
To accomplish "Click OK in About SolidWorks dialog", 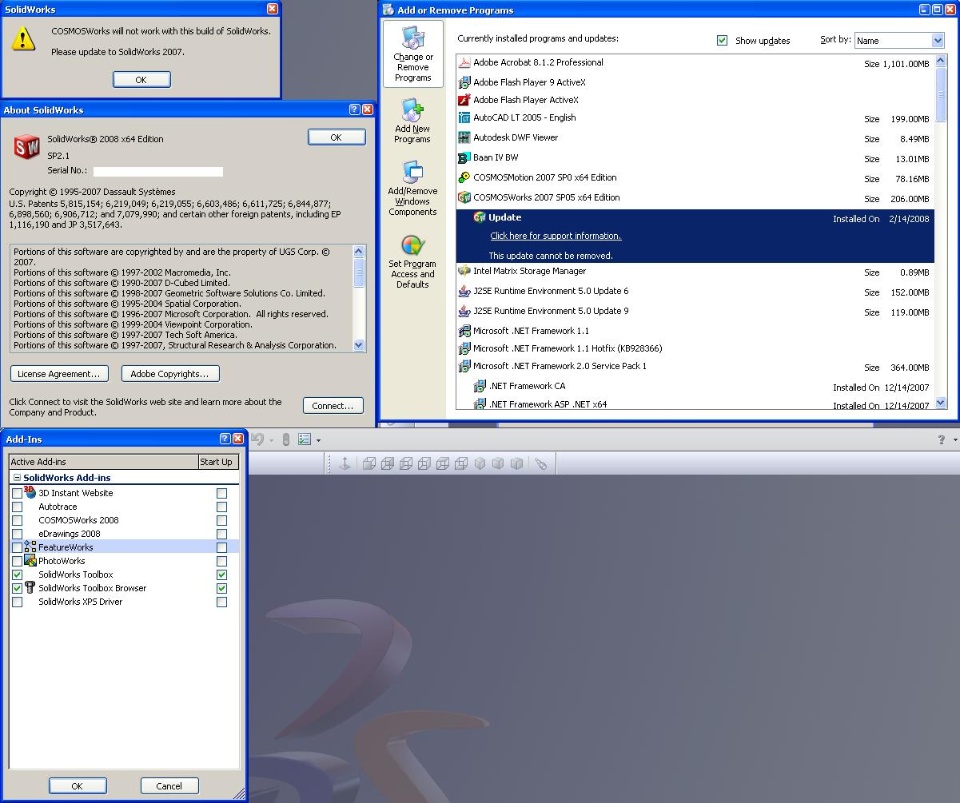I will [336, 137].
